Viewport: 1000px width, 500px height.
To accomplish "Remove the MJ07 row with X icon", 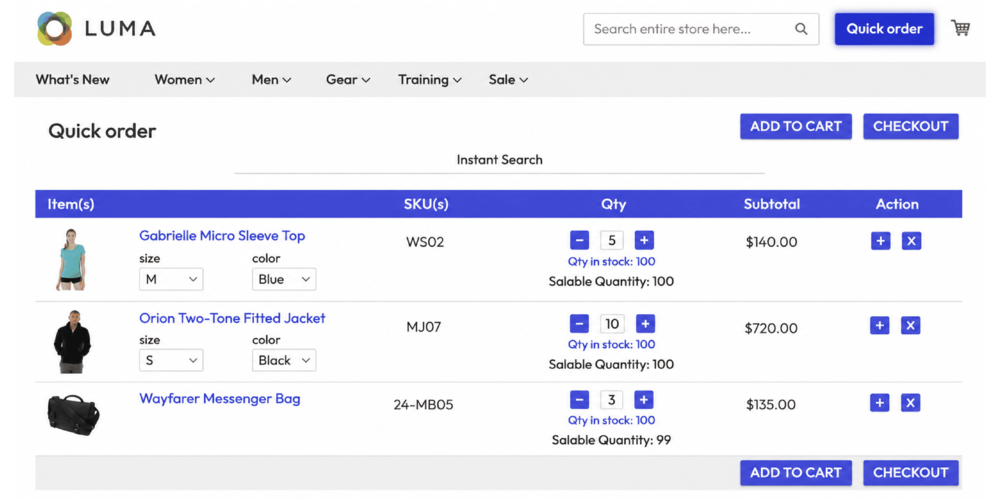I will tap(911, 325).
